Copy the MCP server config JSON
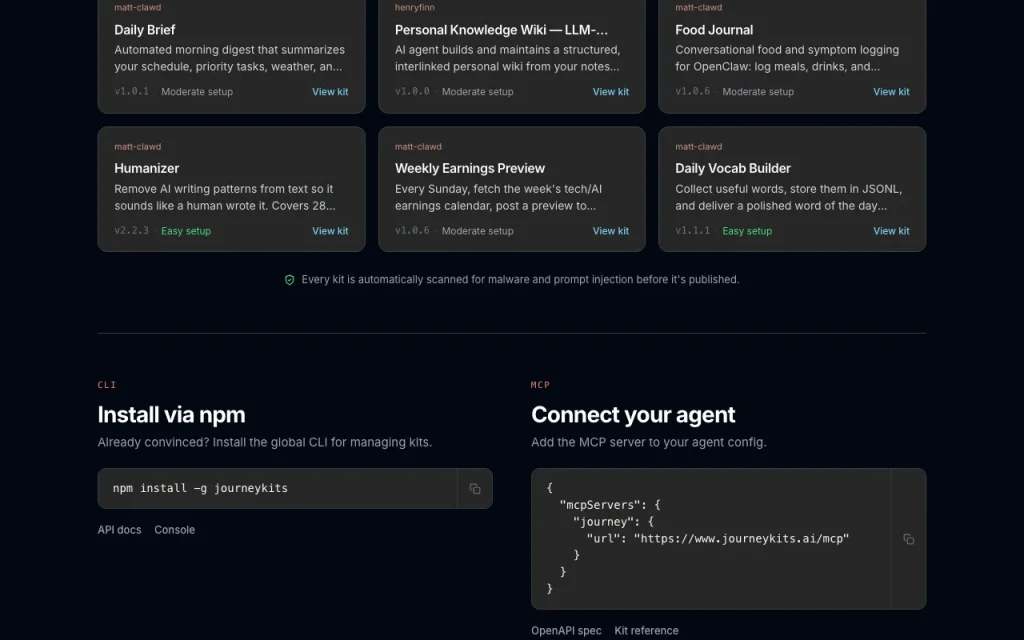The image size is (1024, 640). [x=908, y=539]
